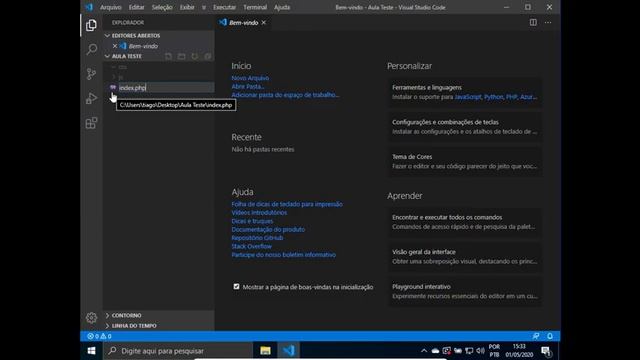Click the Novo Arquivo link
The width and height of the screenshot is (640, 360).
pyautogui.click(x=250, y=78)
